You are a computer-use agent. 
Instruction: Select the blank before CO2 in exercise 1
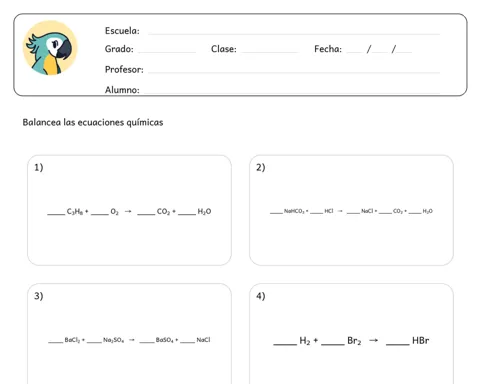(146, 214)
